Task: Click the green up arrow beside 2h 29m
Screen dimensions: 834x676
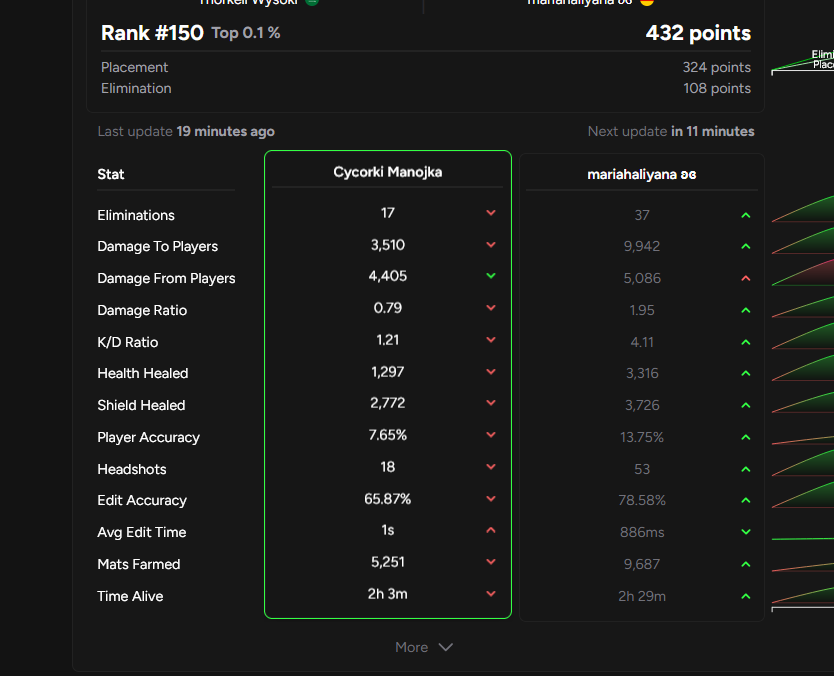Action: (746, 596)
